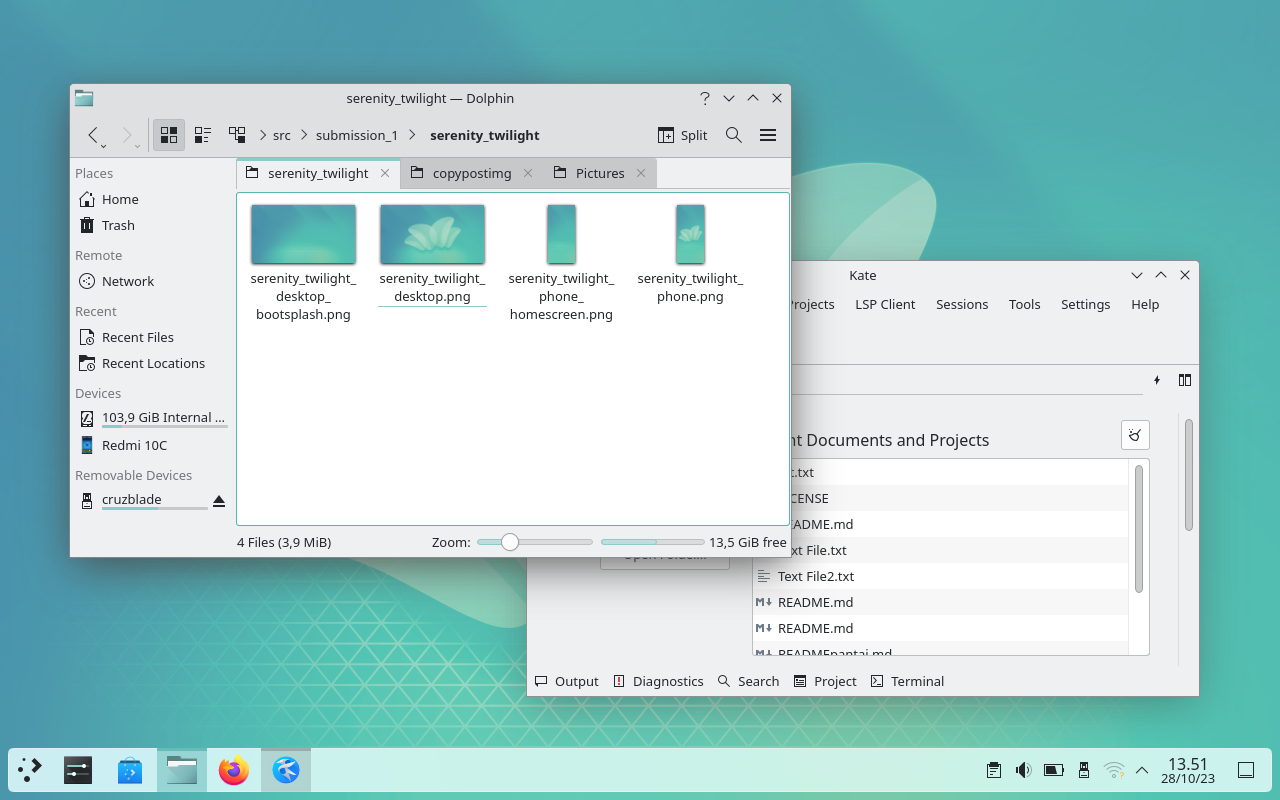This screenshot has height=800, width=1280.
Task: Toggle the Terminal panel in Kate
Action: 906,681
